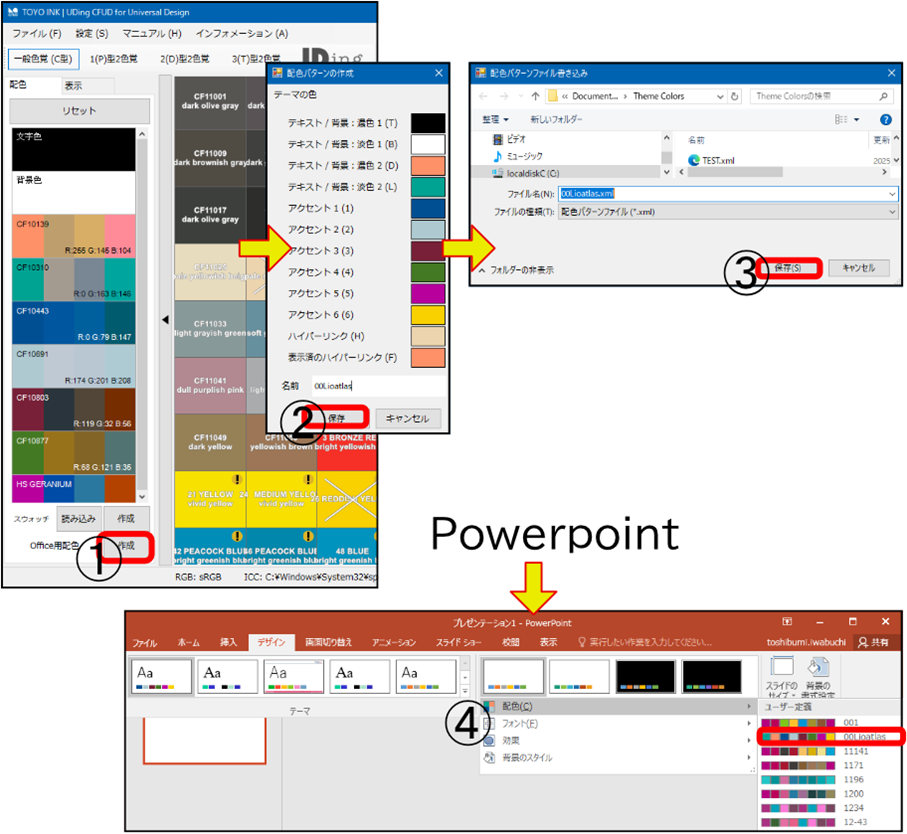907x834 pixels.
Task: Switch to the 表示 tab in UDing
Action: (x=74, y=86)
